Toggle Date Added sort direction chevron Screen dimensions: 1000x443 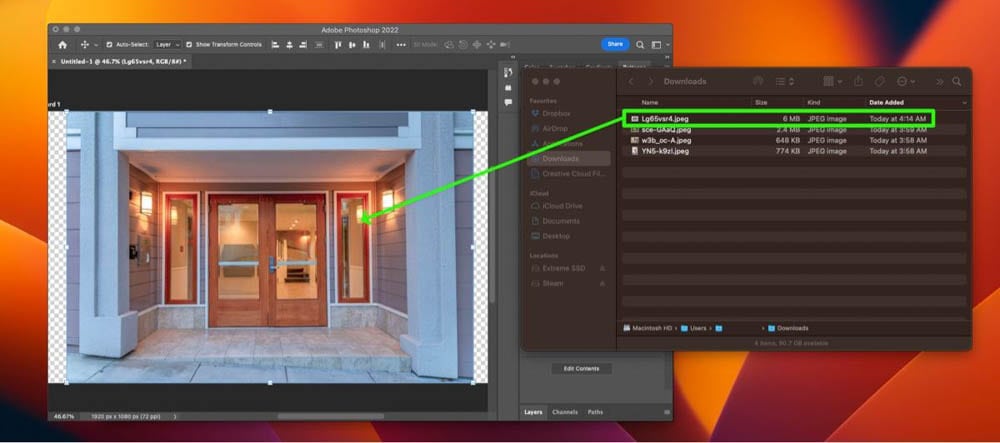tap(964, 103)
